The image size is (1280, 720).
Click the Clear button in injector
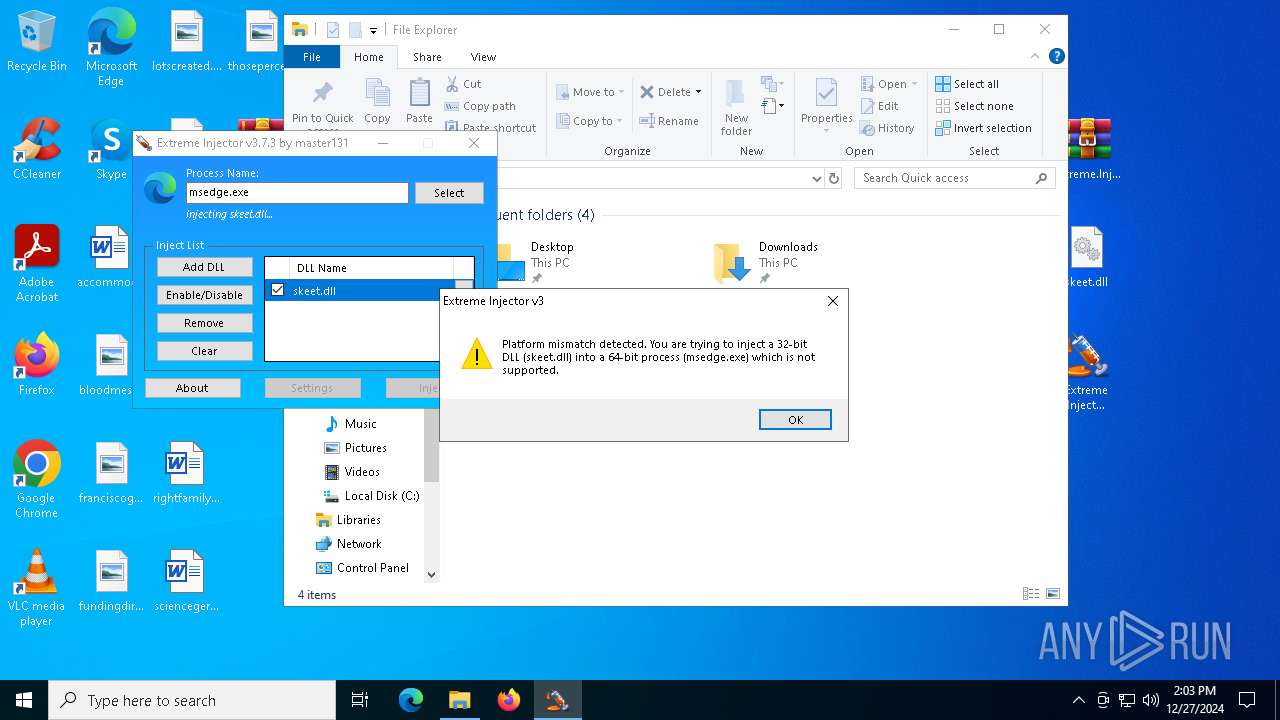point(204,351)
